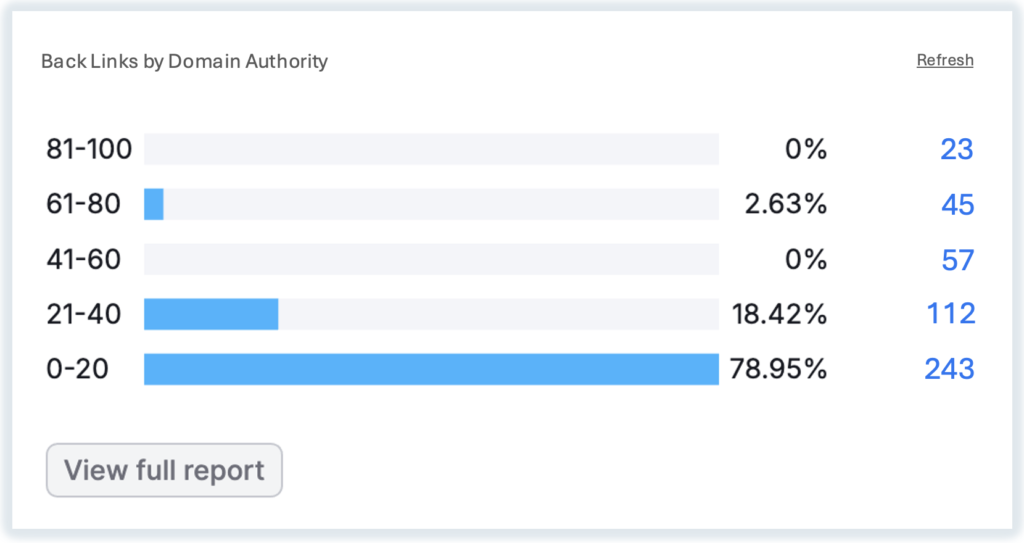Select the 0-20 blue progress bar
Image resolution: width=1024 pixels, height=543 pixels.
(431, 369)
